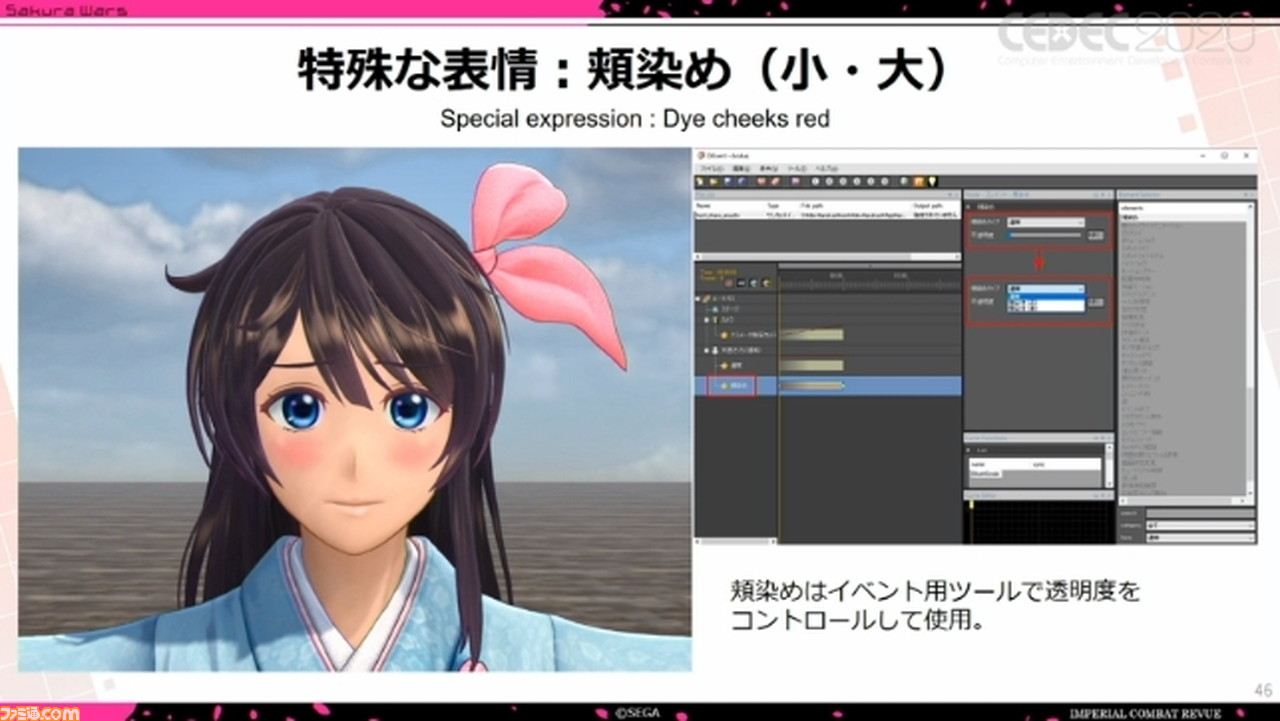1280x721 pixels.
Task: Click the pencil root node icon in timeline tree
Action: 707,298
